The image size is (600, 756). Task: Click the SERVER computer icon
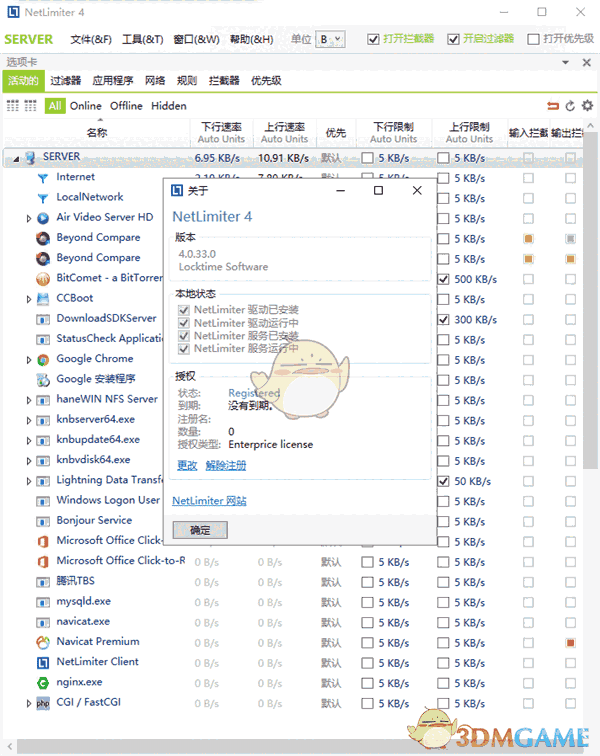pos(30,158)
